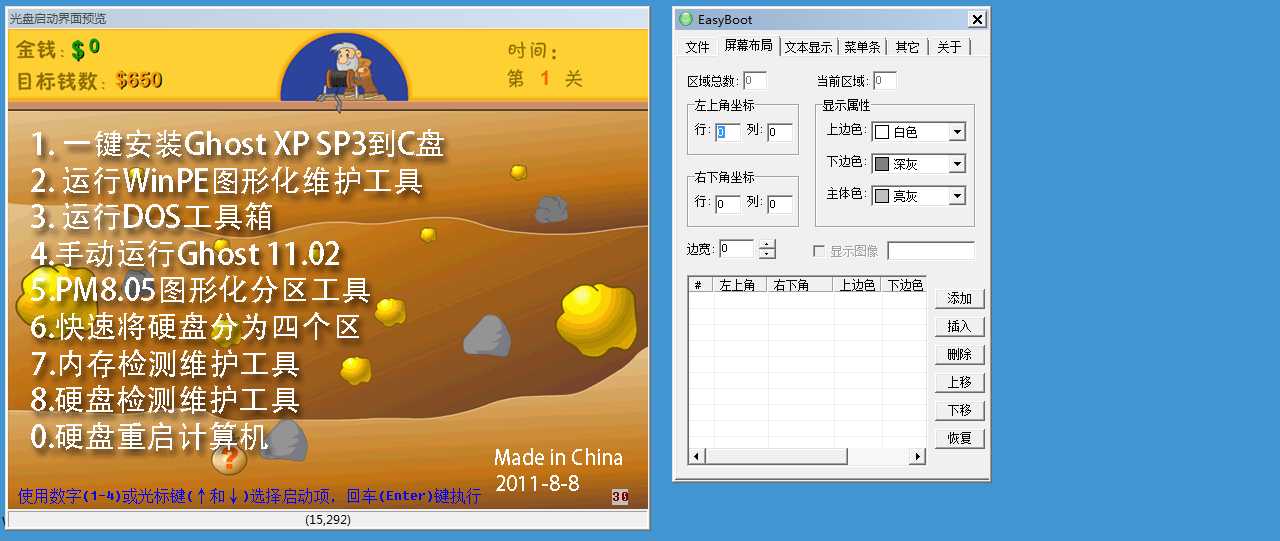Viewport: 1280px width, 541px height.
Task: Click the 恢复 button
Action: point(960,438)
